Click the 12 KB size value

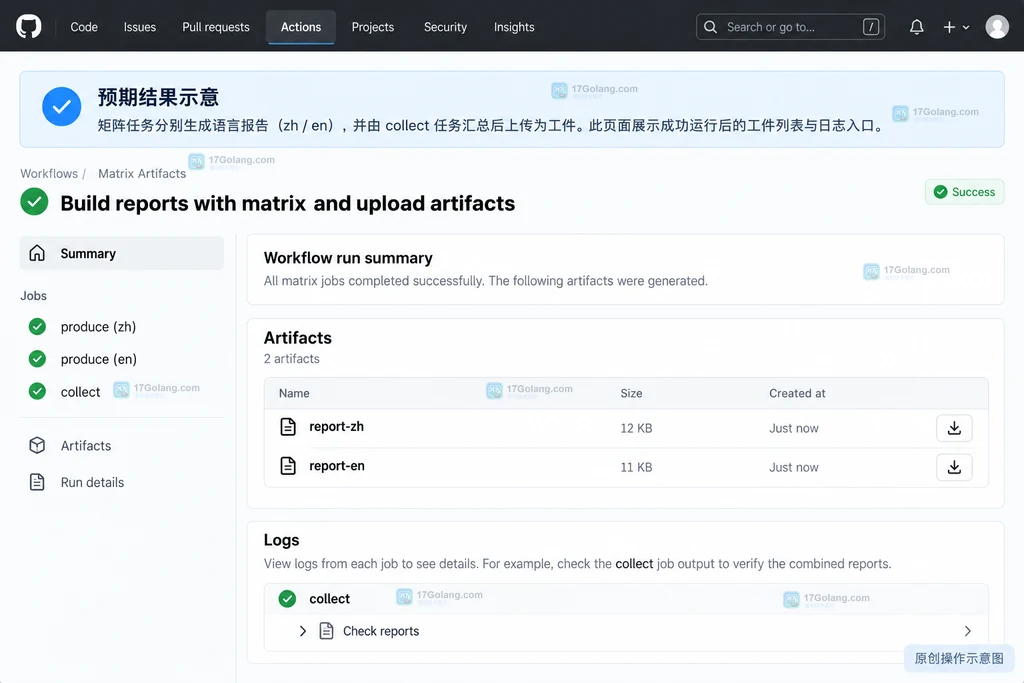pyautogui.click(x=636, y=428)
